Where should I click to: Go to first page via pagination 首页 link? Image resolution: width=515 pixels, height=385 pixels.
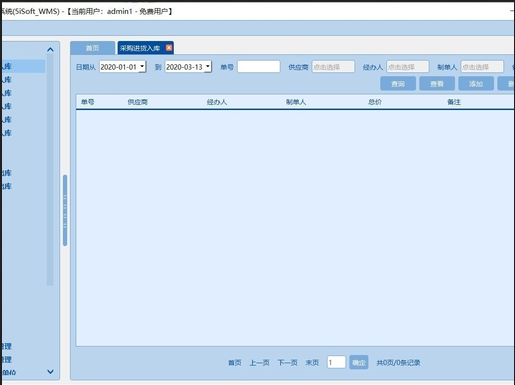pos(235,363)
